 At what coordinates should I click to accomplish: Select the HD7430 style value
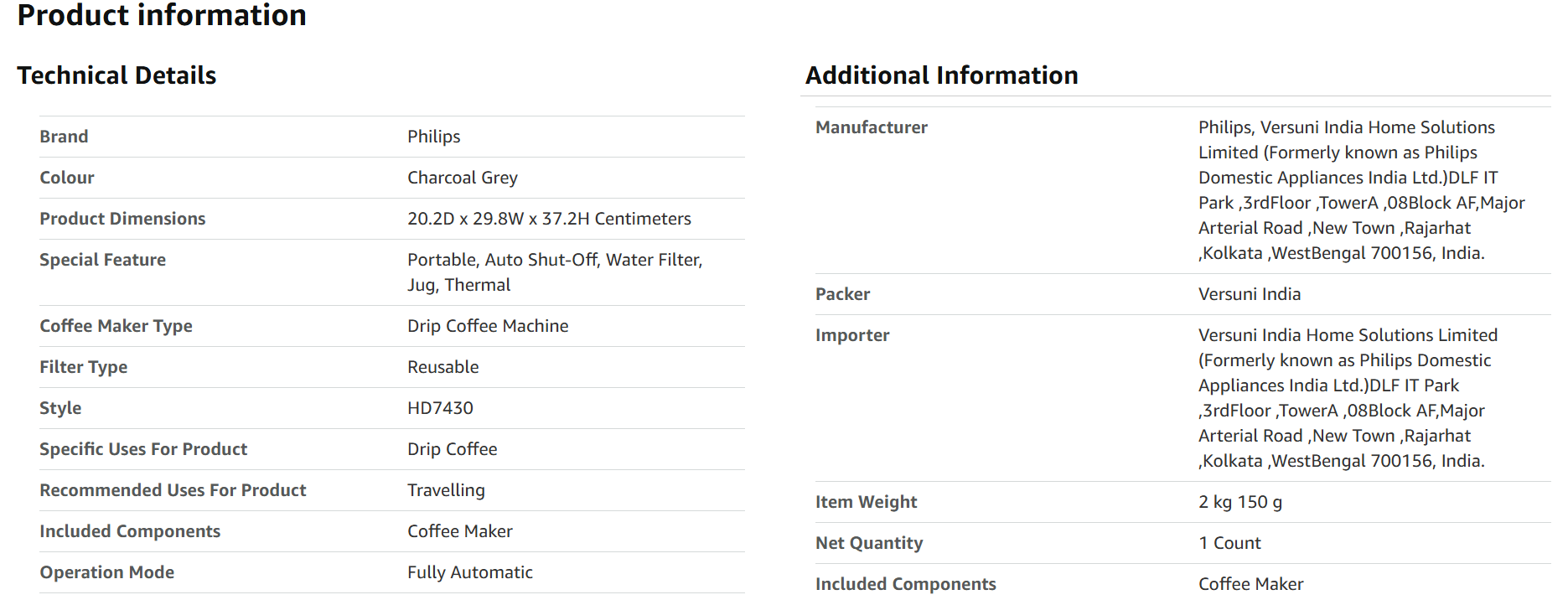point(440,408)
